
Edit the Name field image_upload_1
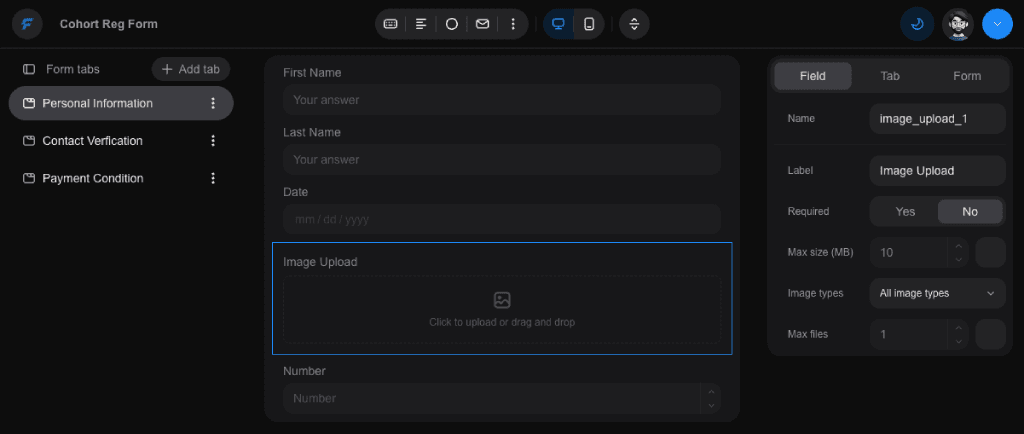point(937,119)
